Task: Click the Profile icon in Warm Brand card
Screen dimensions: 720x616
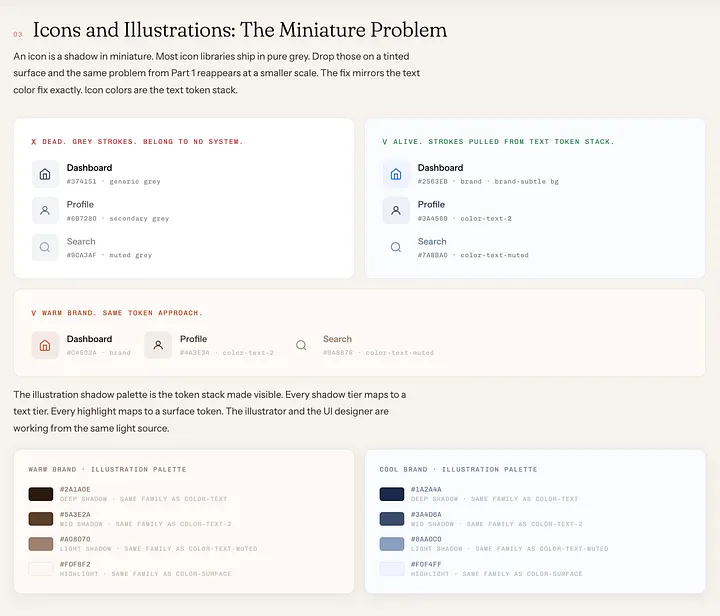Action: 158,345
